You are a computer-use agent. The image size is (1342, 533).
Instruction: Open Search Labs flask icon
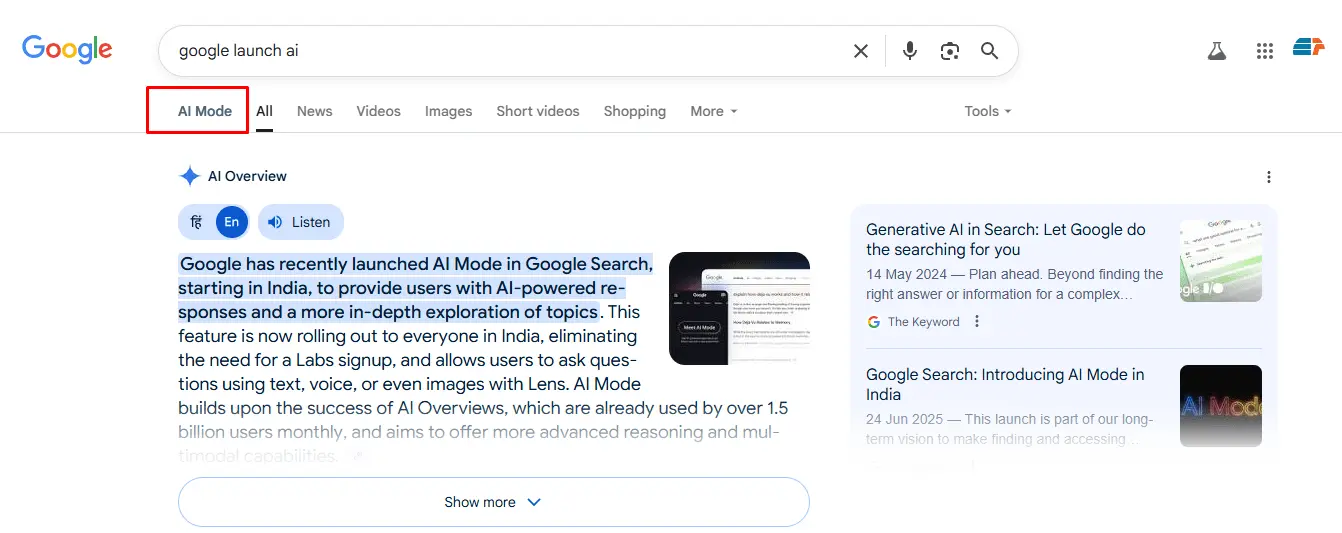[1216, 51]
